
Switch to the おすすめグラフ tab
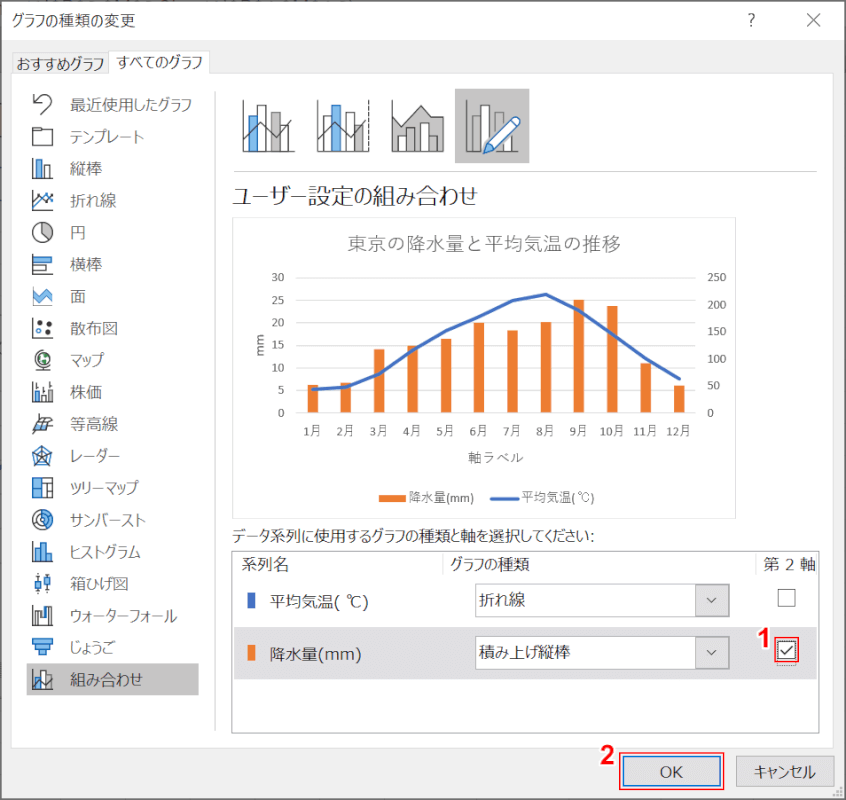coord(60,64)
